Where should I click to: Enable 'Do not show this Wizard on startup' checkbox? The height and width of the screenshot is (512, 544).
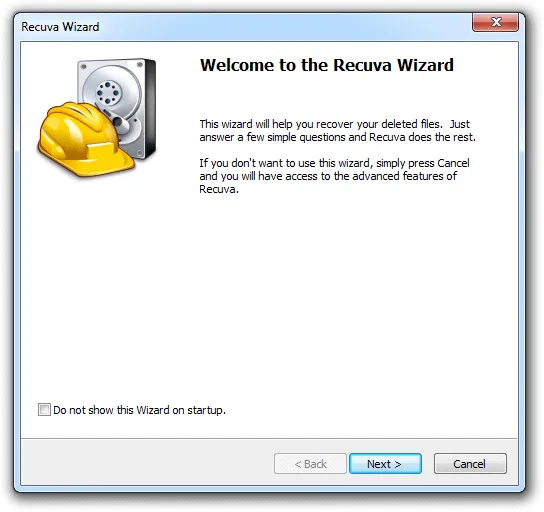tap(44, 409)
